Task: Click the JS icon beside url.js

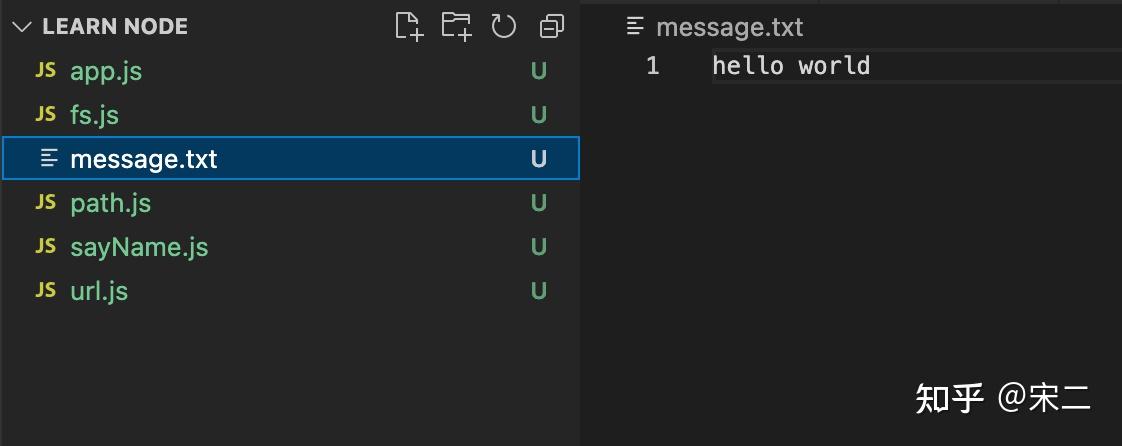Action: (46, 291)
